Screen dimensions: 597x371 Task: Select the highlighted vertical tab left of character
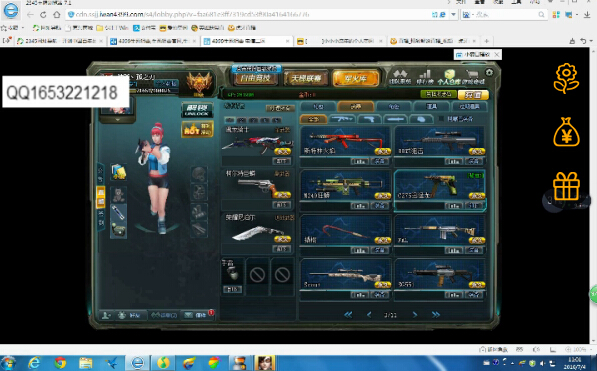click(x=101, y=197)
